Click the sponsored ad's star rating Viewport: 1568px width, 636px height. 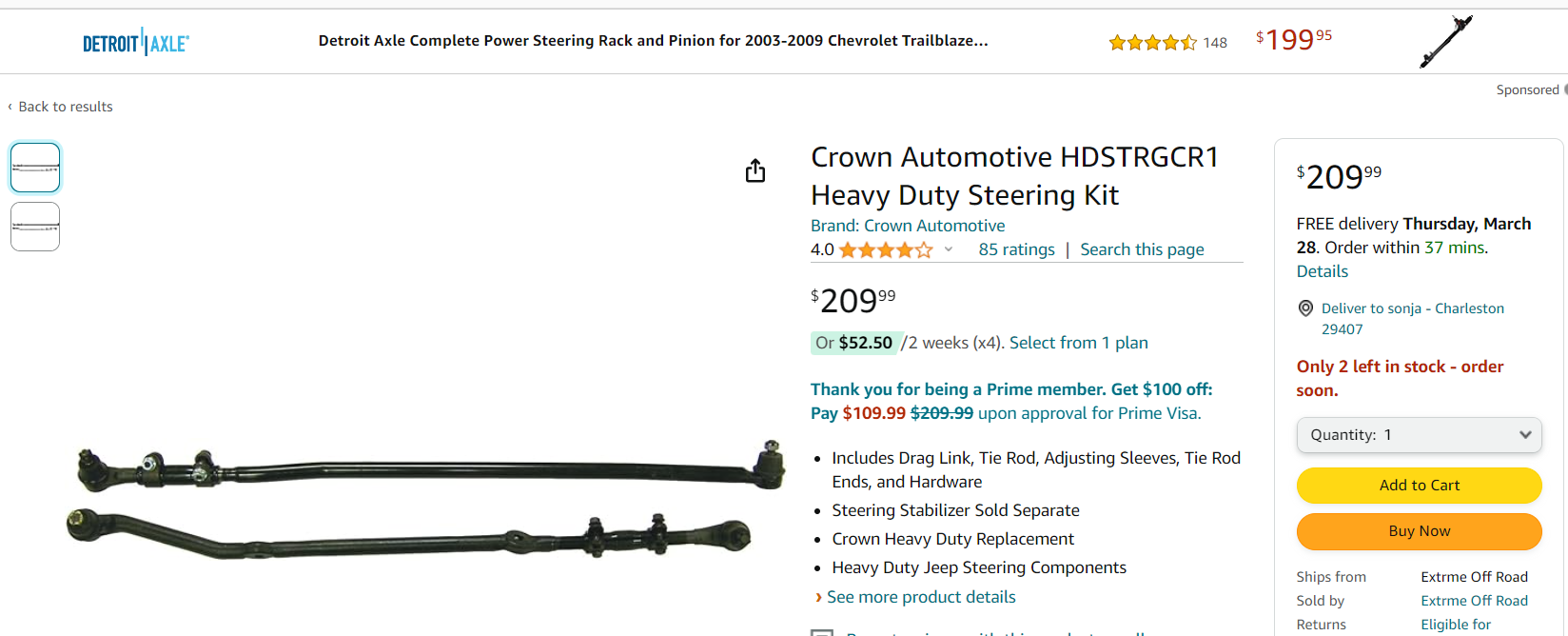(1152, 43)
